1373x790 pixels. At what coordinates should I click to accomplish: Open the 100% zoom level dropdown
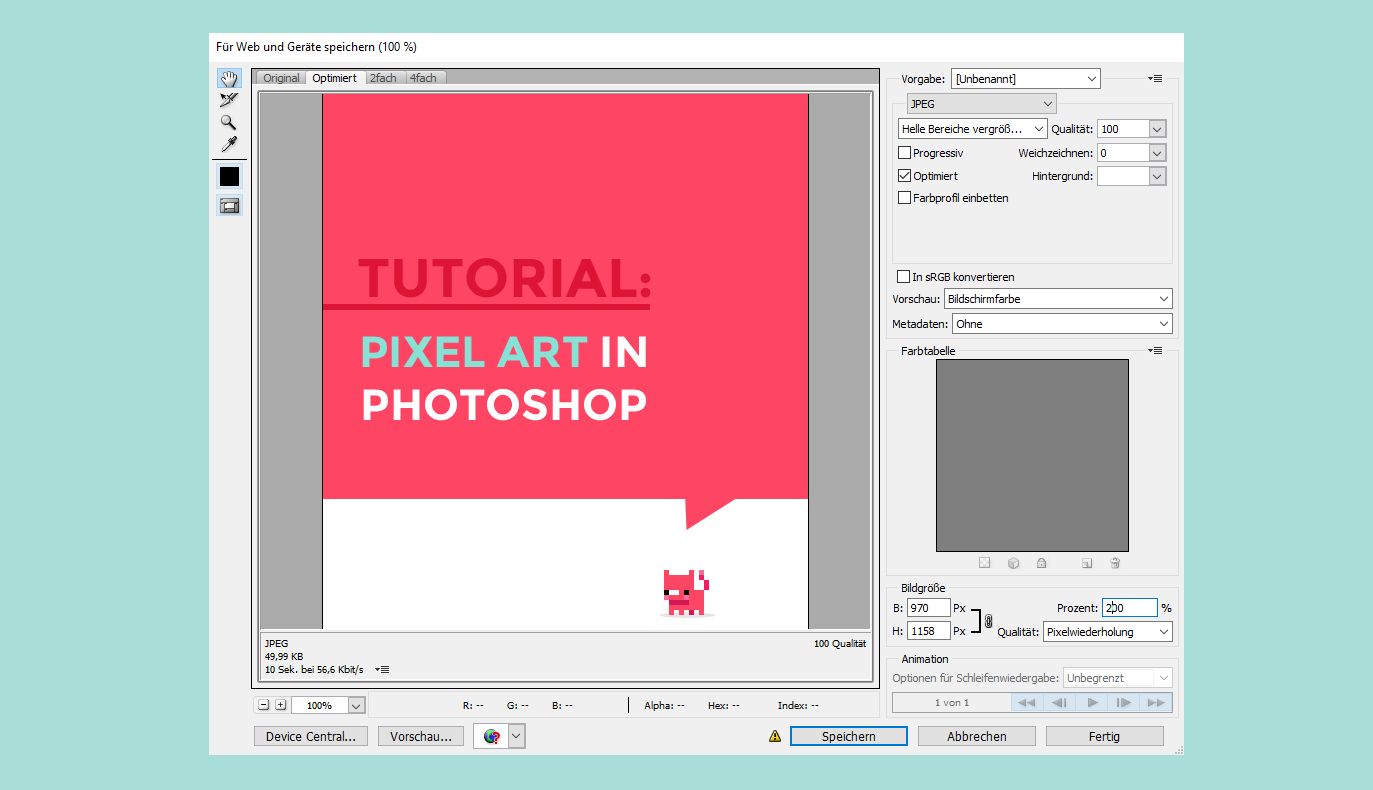pyautogui.click(x=357, y=705)
